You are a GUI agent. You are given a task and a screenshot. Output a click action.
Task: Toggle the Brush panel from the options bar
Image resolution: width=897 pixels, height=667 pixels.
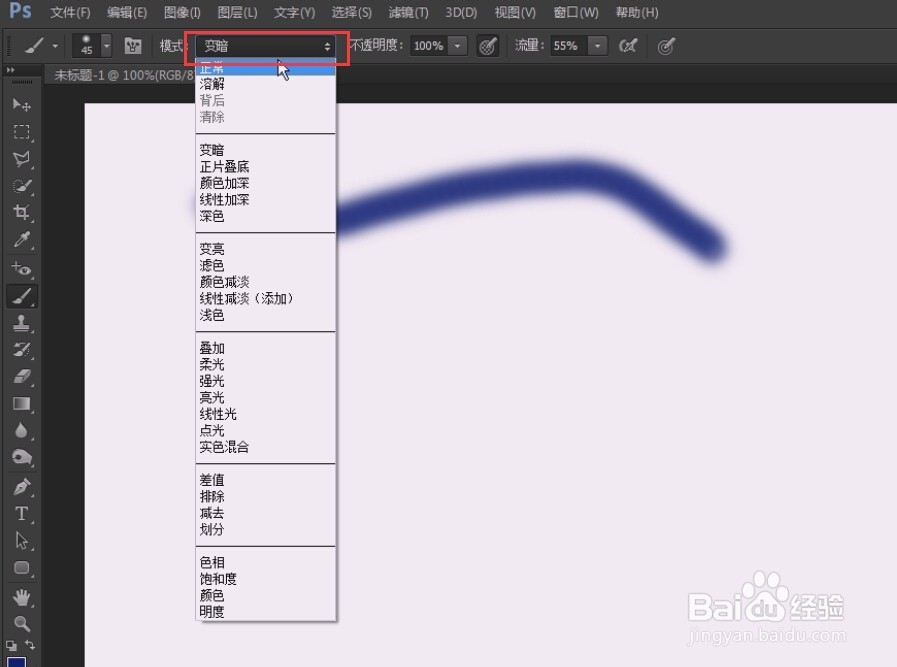pos(133,45)
